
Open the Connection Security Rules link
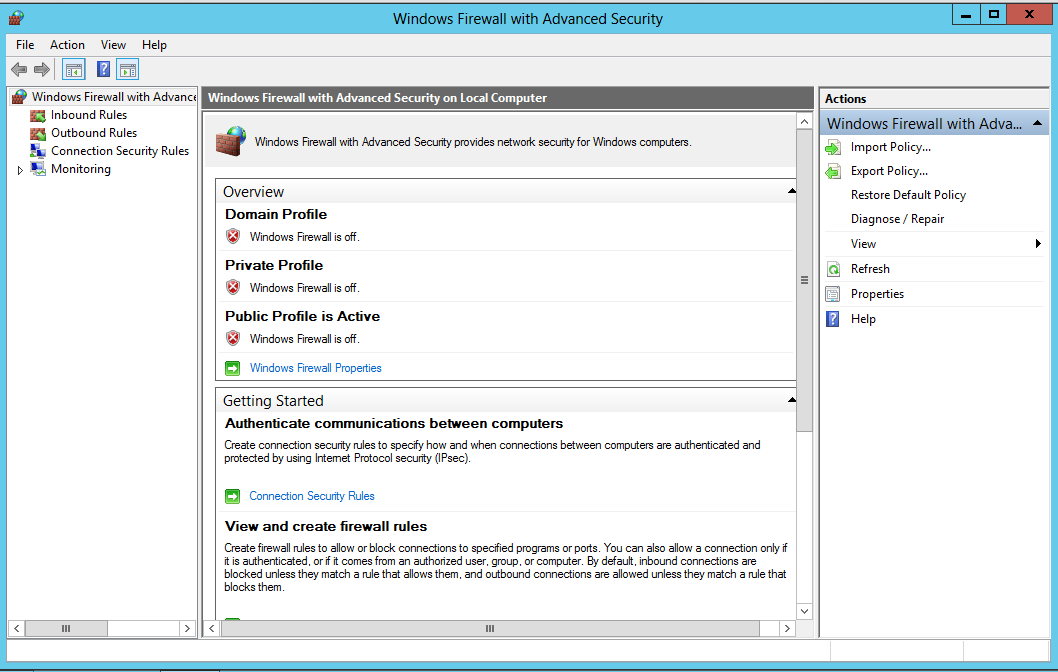tap(312, 497)
